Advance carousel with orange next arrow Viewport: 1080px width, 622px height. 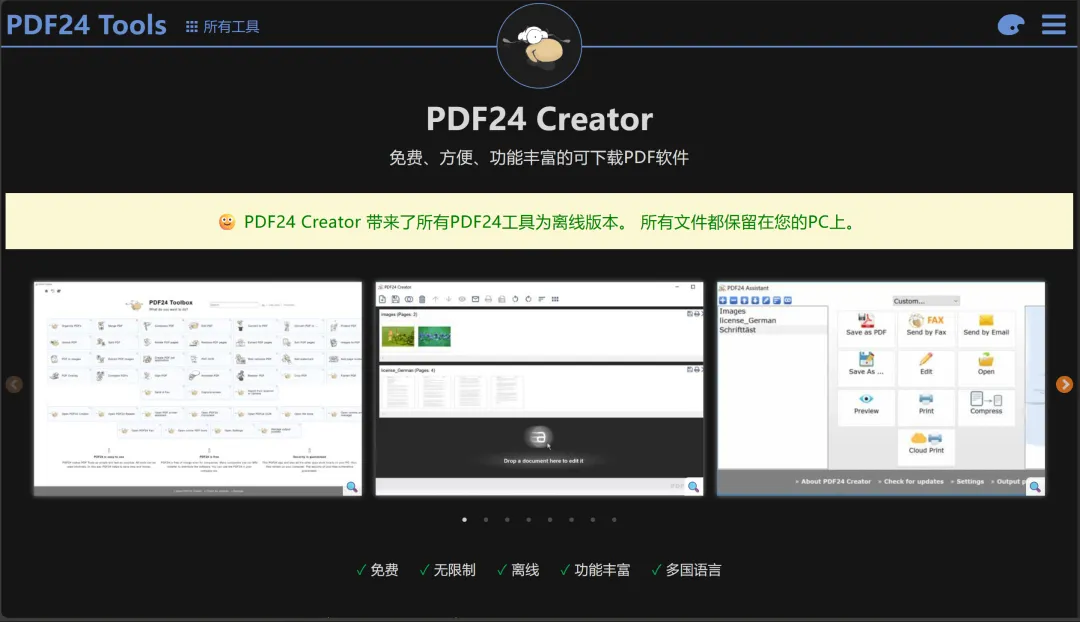point(1064,384)
